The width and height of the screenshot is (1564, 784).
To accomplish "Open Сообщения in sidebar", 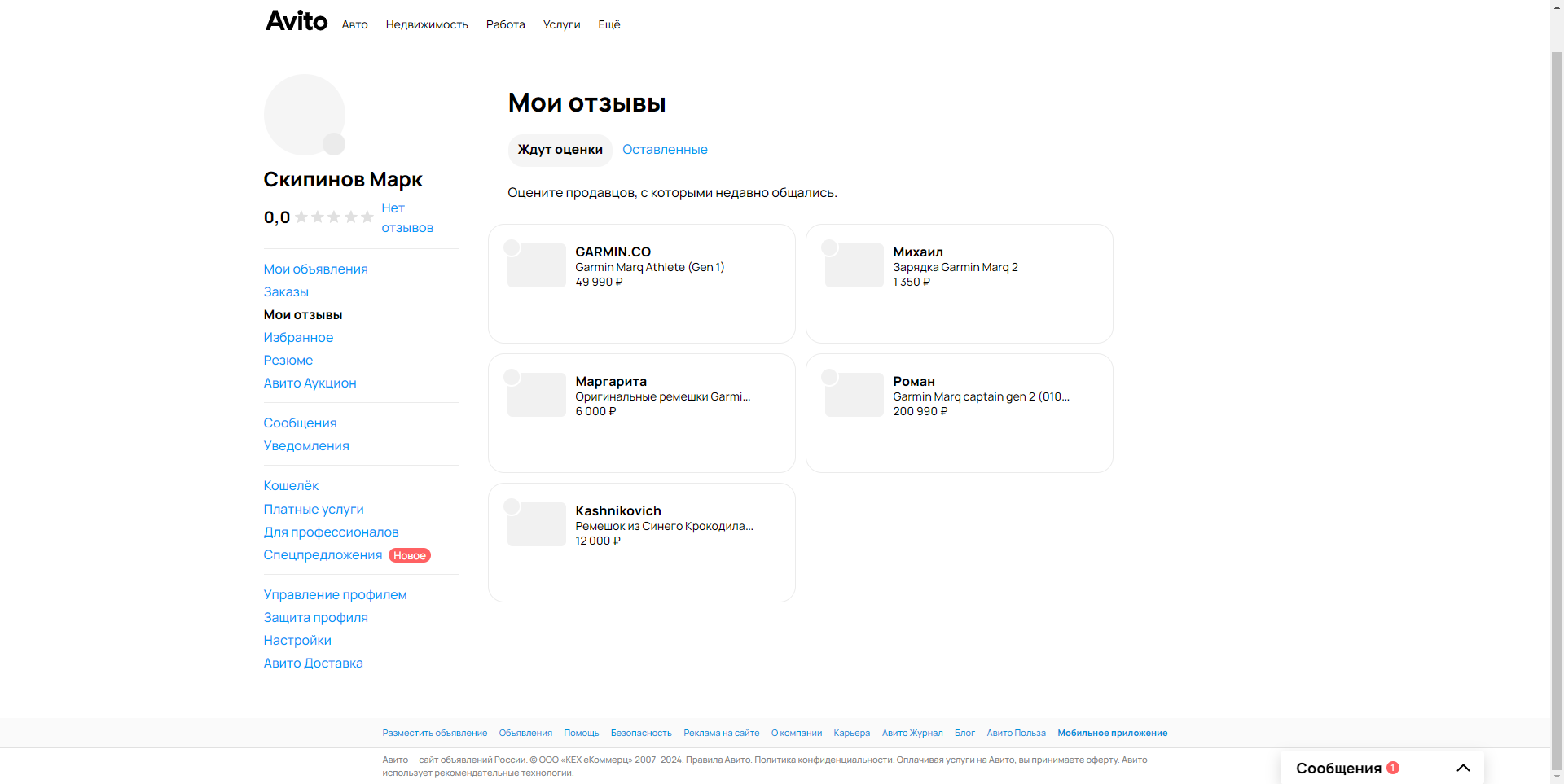I will pyautogui.click(x=300, y=423).
